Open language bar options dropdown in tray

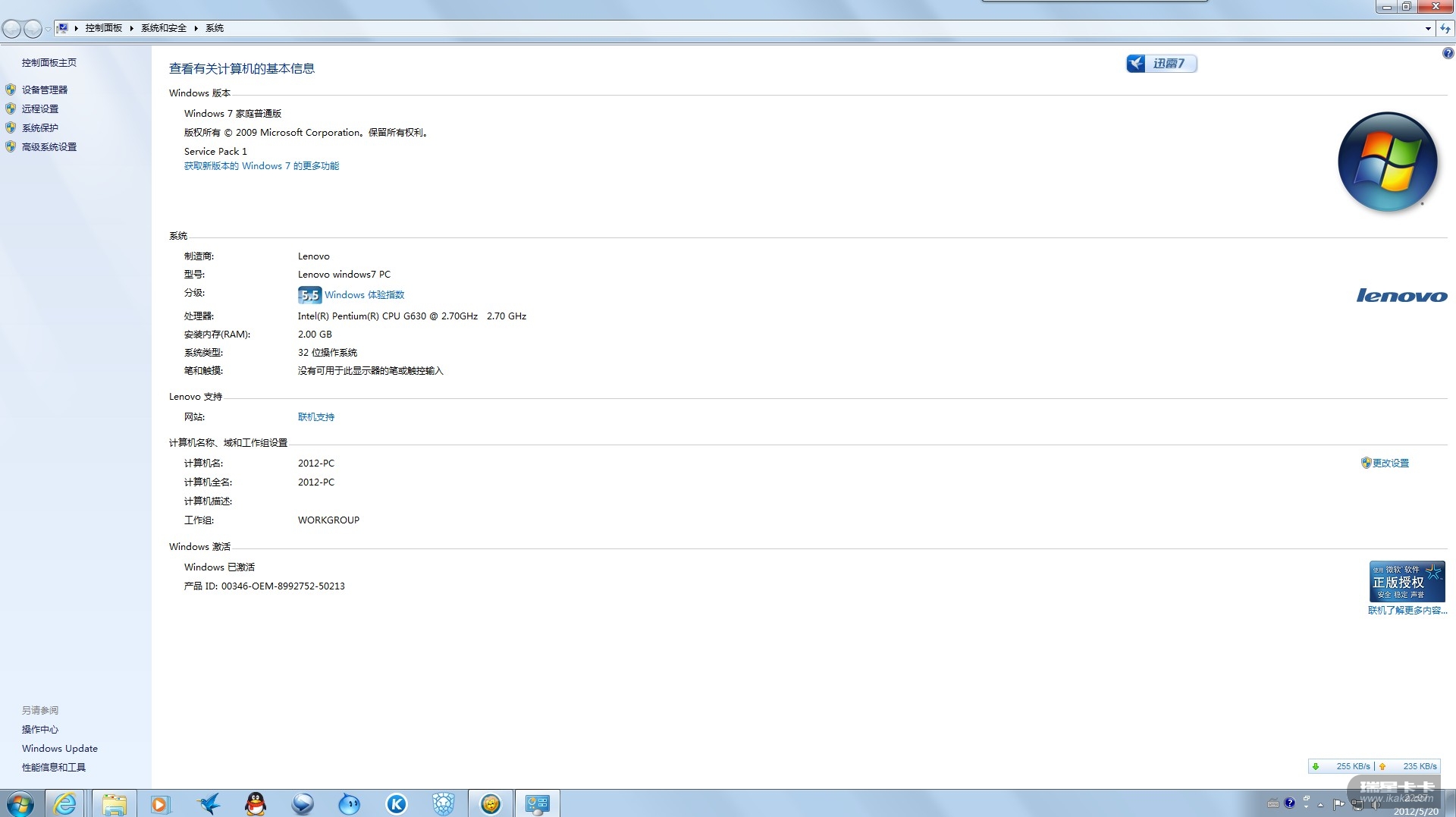[1306, 806]
